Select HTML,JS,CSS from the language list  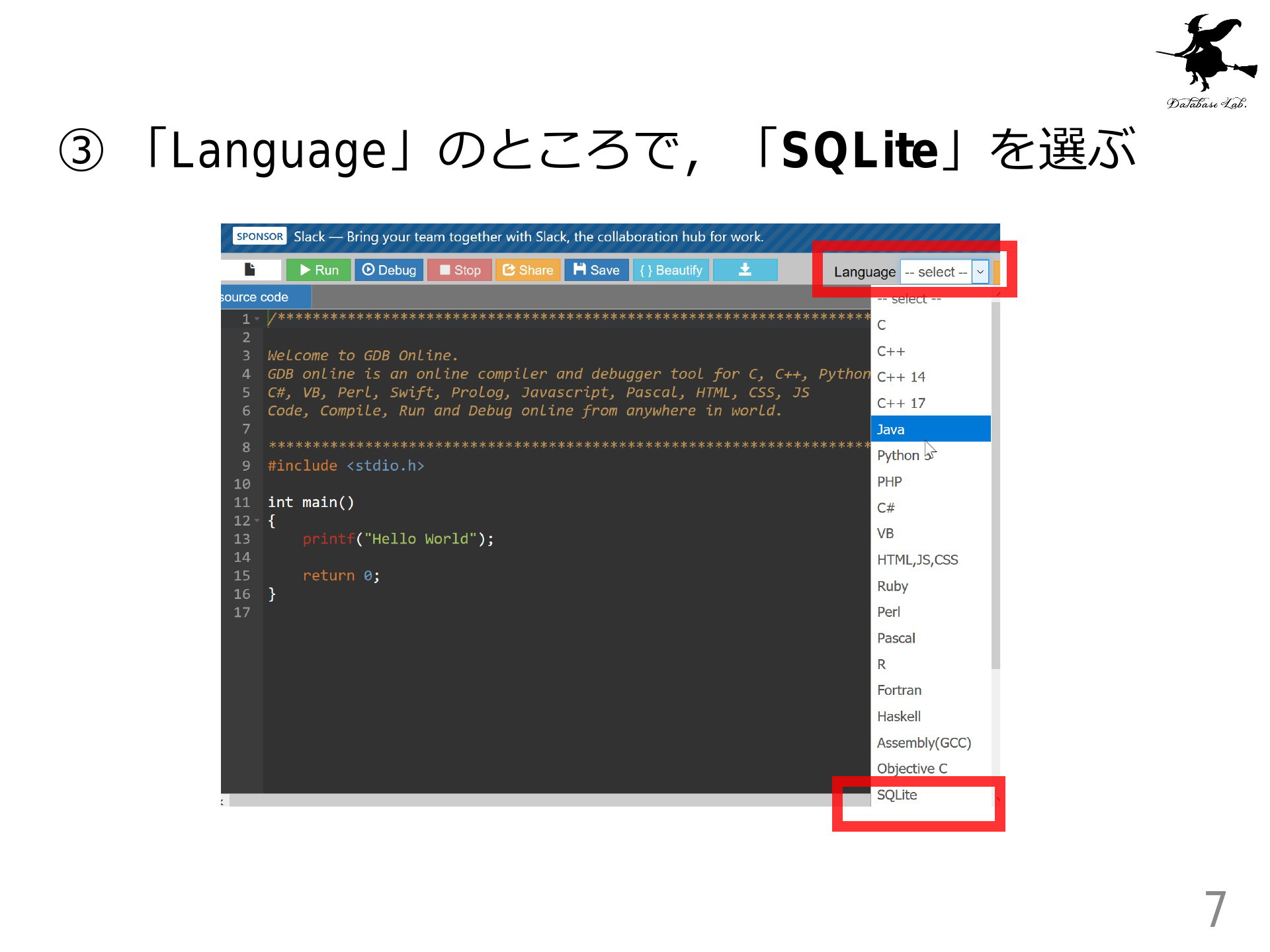click(x=931, y=560)
